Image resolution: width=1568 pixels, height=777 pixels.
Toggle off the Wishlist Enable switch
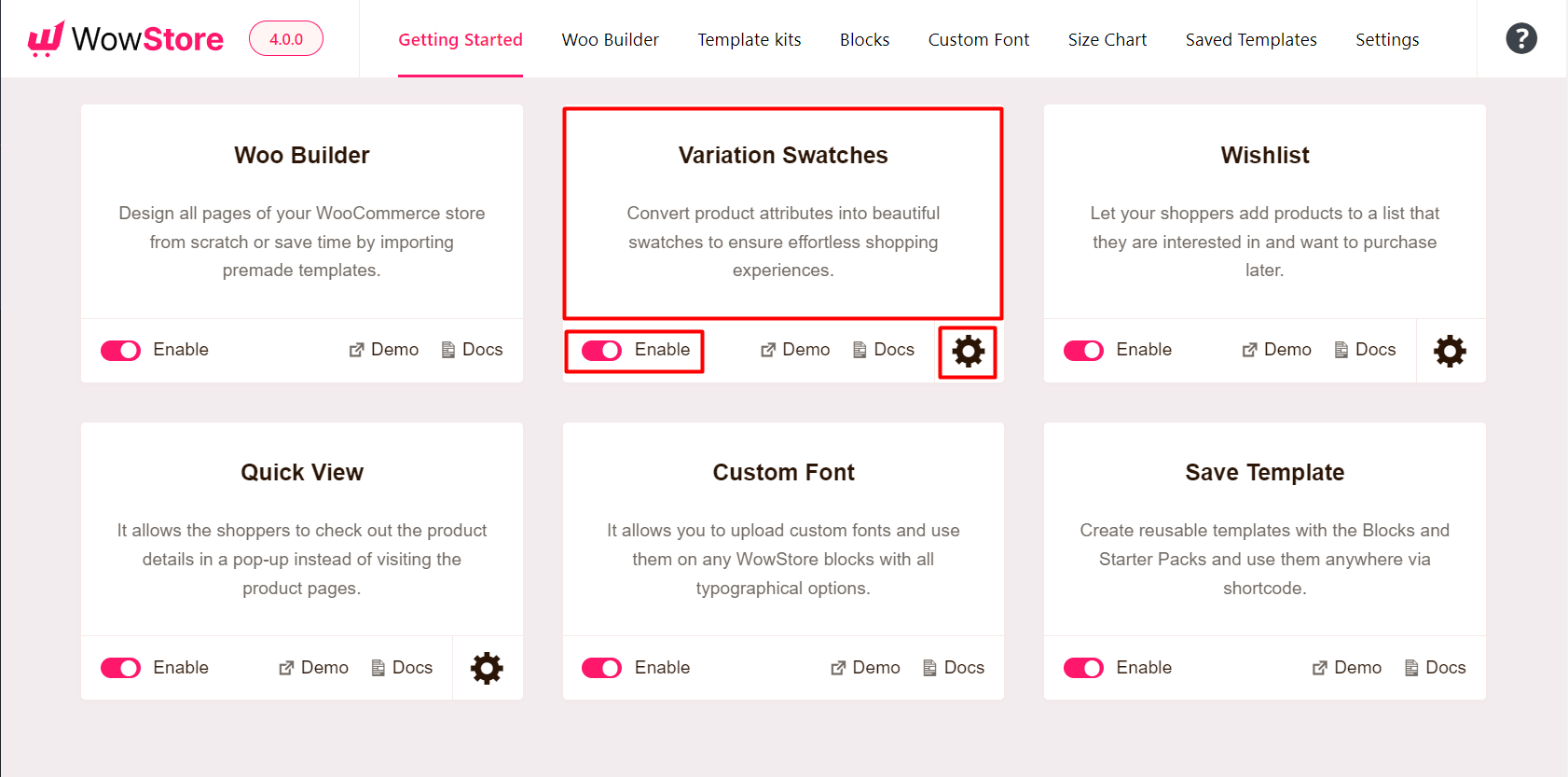(1082, 350)
